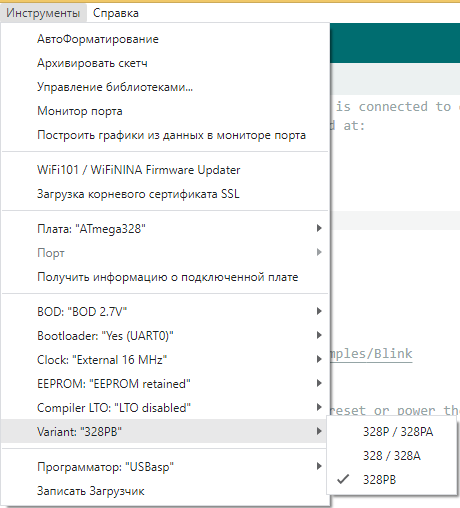This screenshot has height=508, width=460.
Task: Expand Clock: "External 16 MHz" submenu
Action: tap(165, 360)
